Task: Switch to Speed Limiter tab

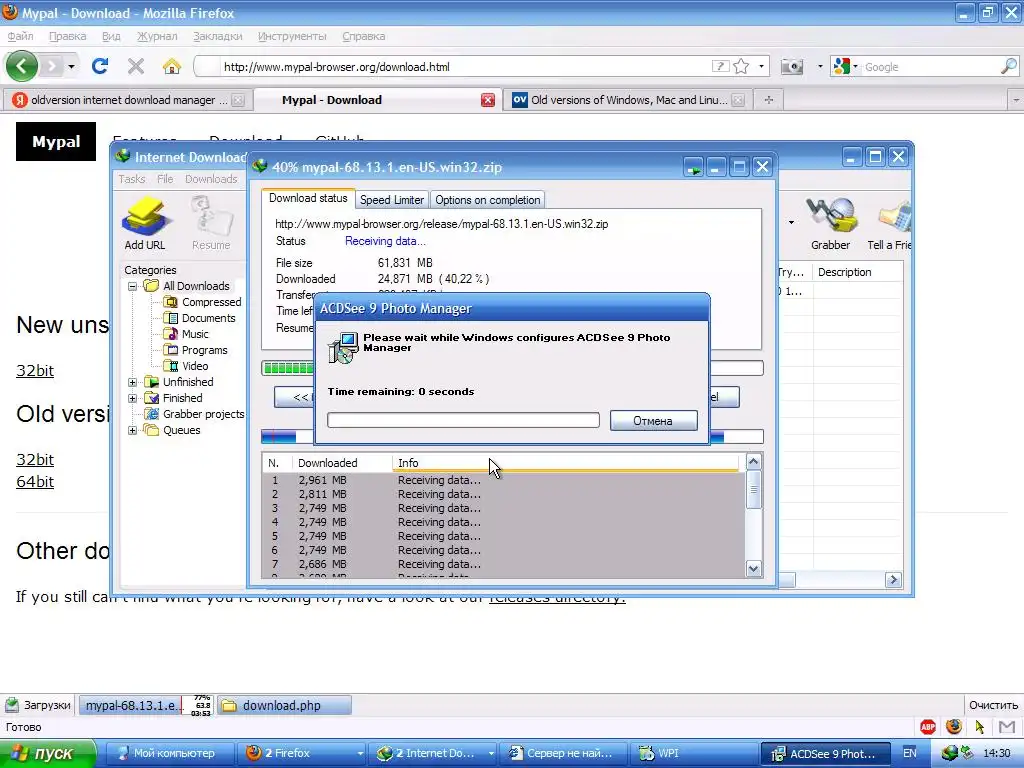Action: click(392, 200)
